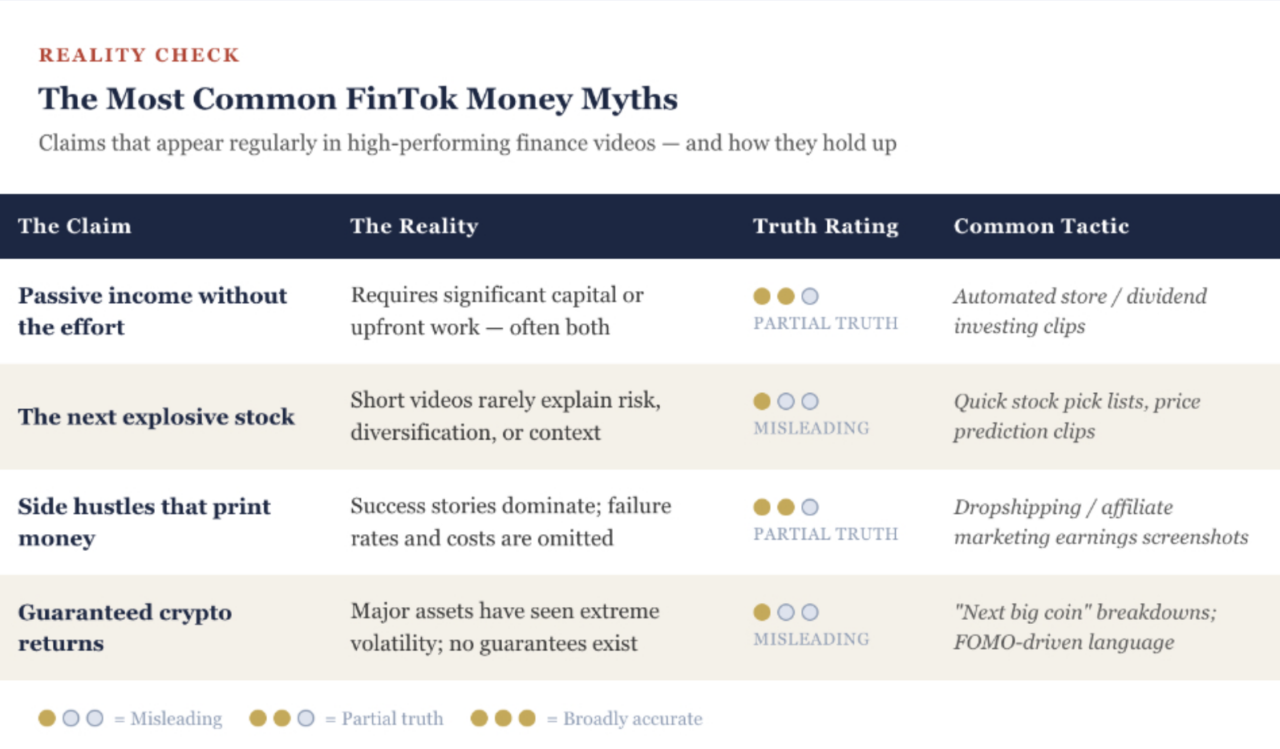1280x749 pixels.
Task: Click the Dropshipping affiliate marketing tactic text
Action: point(1101,522)
